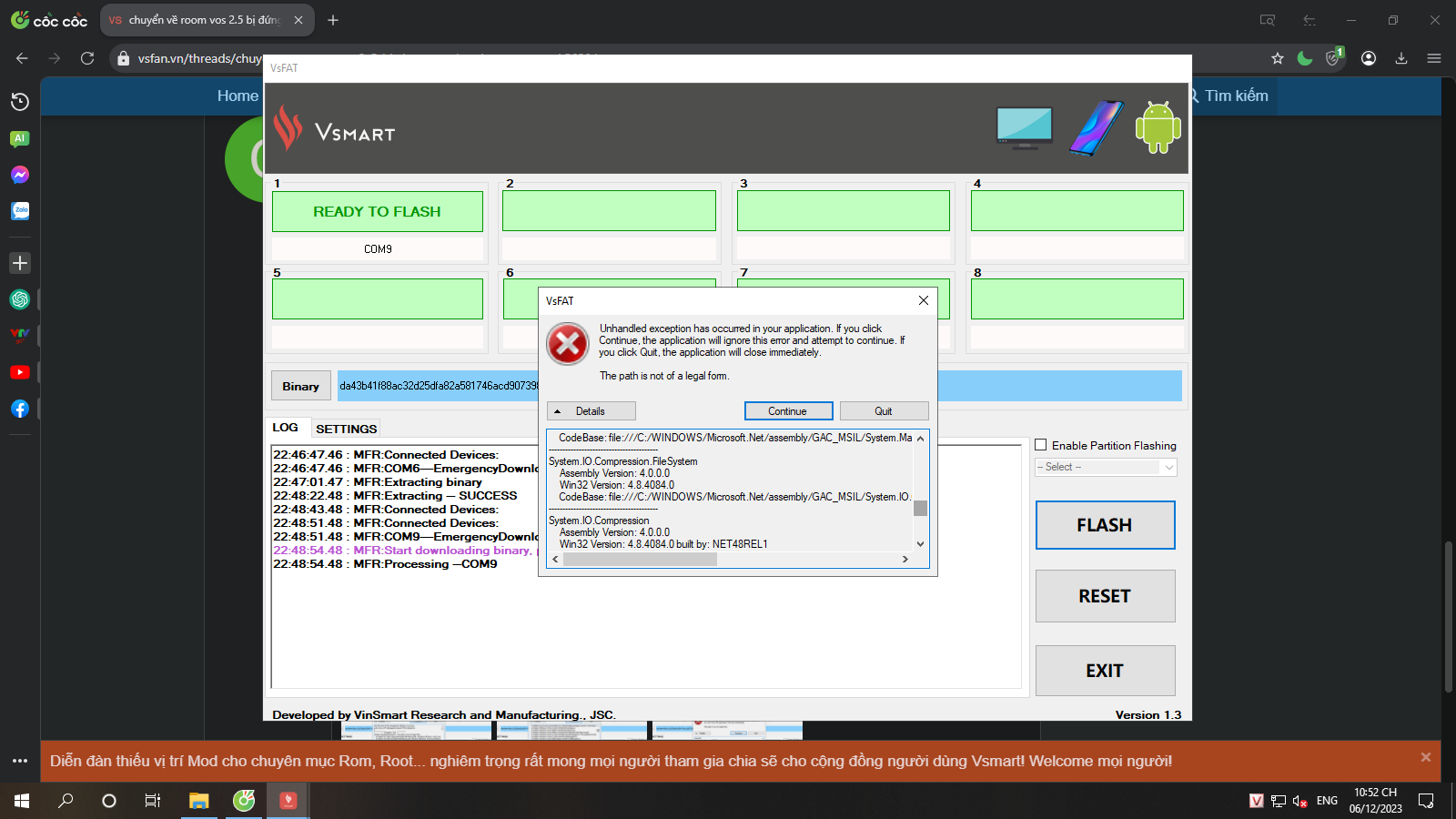
Task: Collapse the error Details section
Action: tap(591, 411)
